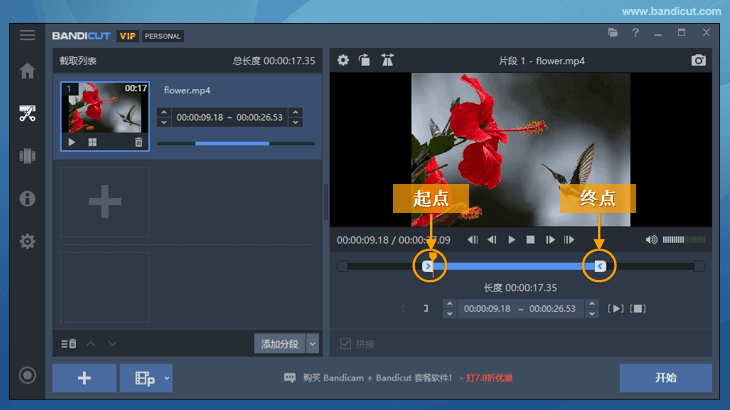Step forward one frame
This screenshot has width=730, height=410.
550,240
